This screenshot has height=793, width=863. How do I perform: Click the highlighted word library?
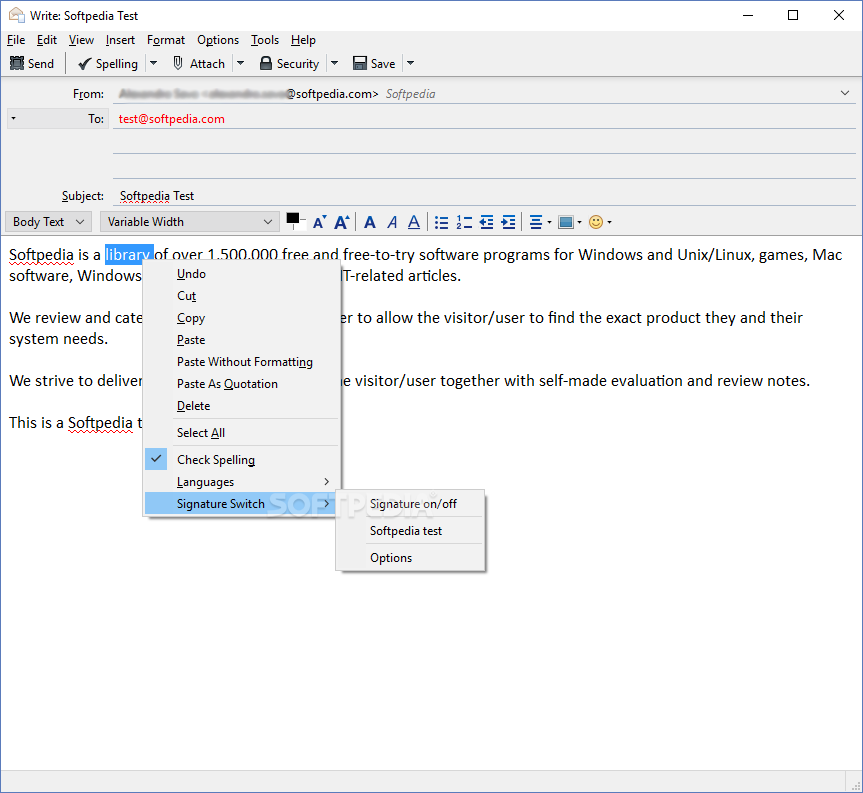[129, 254]
